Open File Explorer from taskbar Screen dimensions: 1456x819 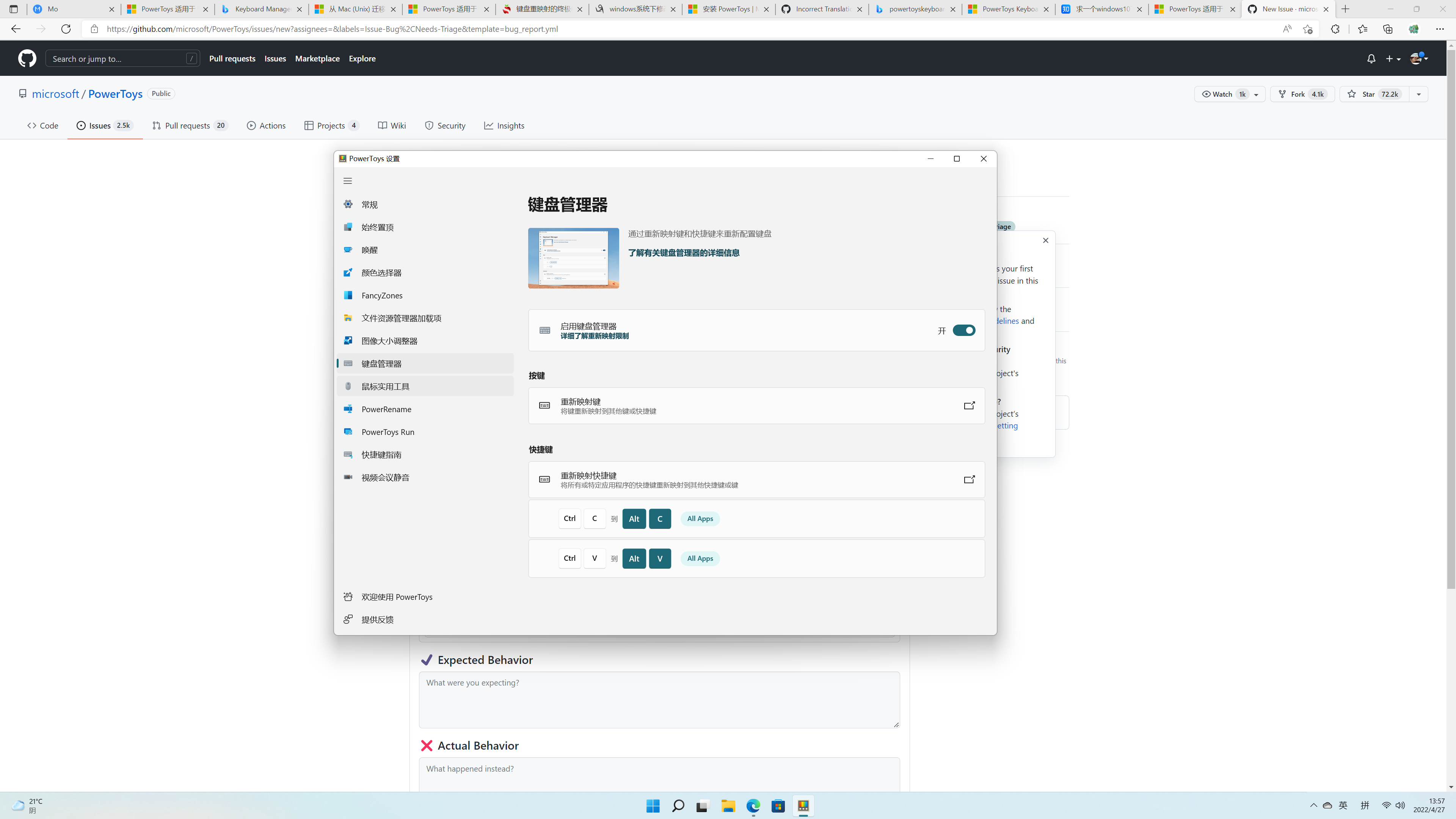point(728,806)
